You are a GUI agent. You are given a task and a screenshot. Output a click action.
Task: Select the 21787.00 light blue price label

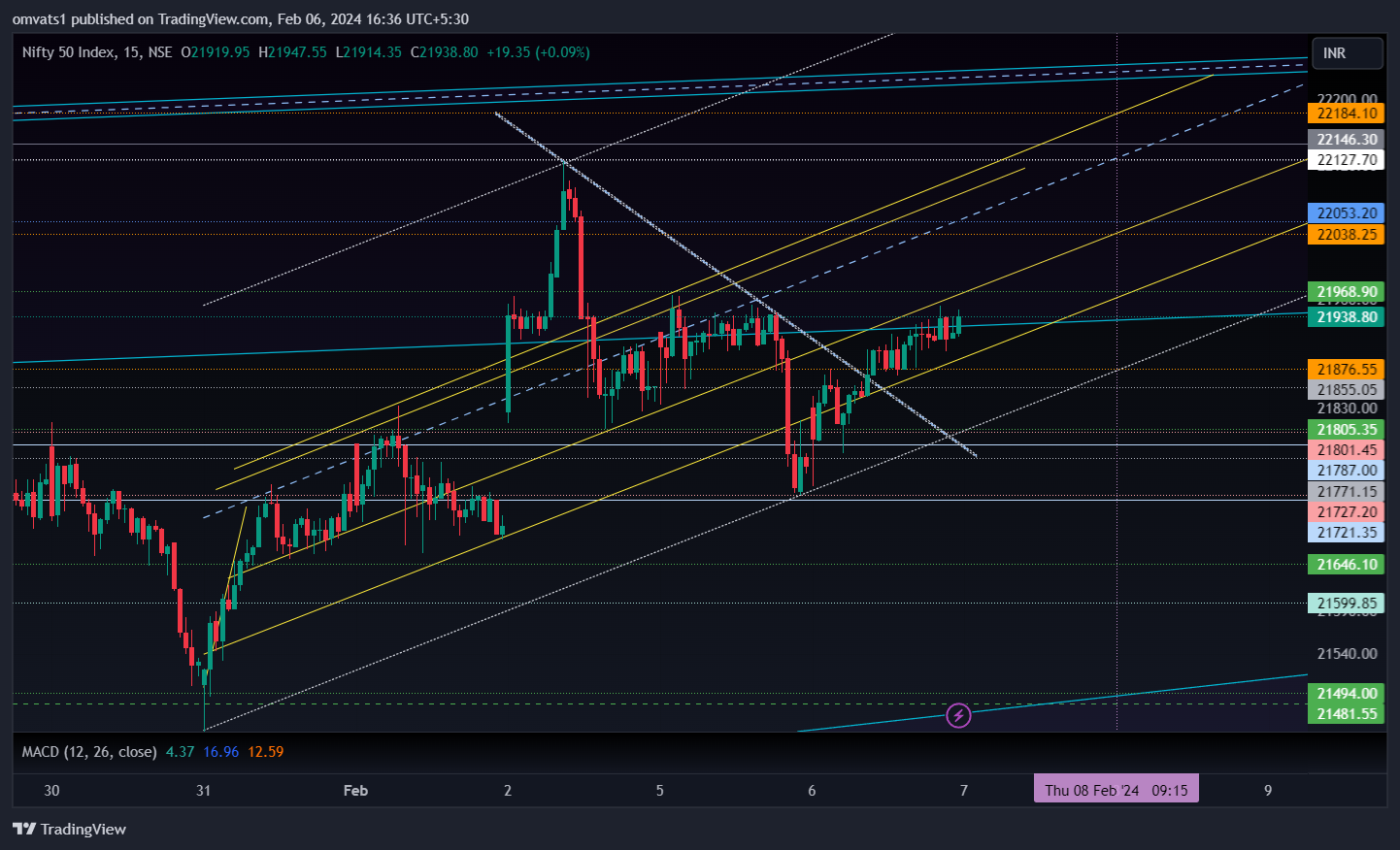[1346, 471]
